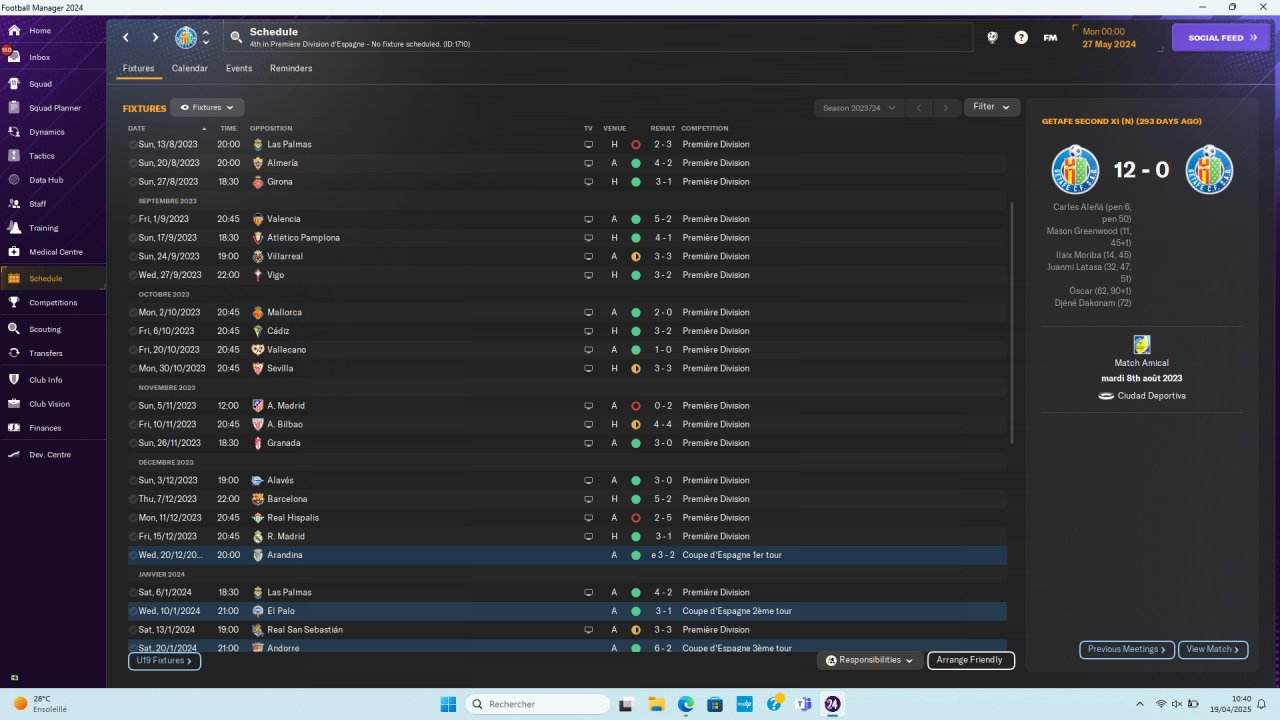This screenshot has width=1280, height=720.
Task: Go forward with the right navigation arrow
Action: pos(155,38)
